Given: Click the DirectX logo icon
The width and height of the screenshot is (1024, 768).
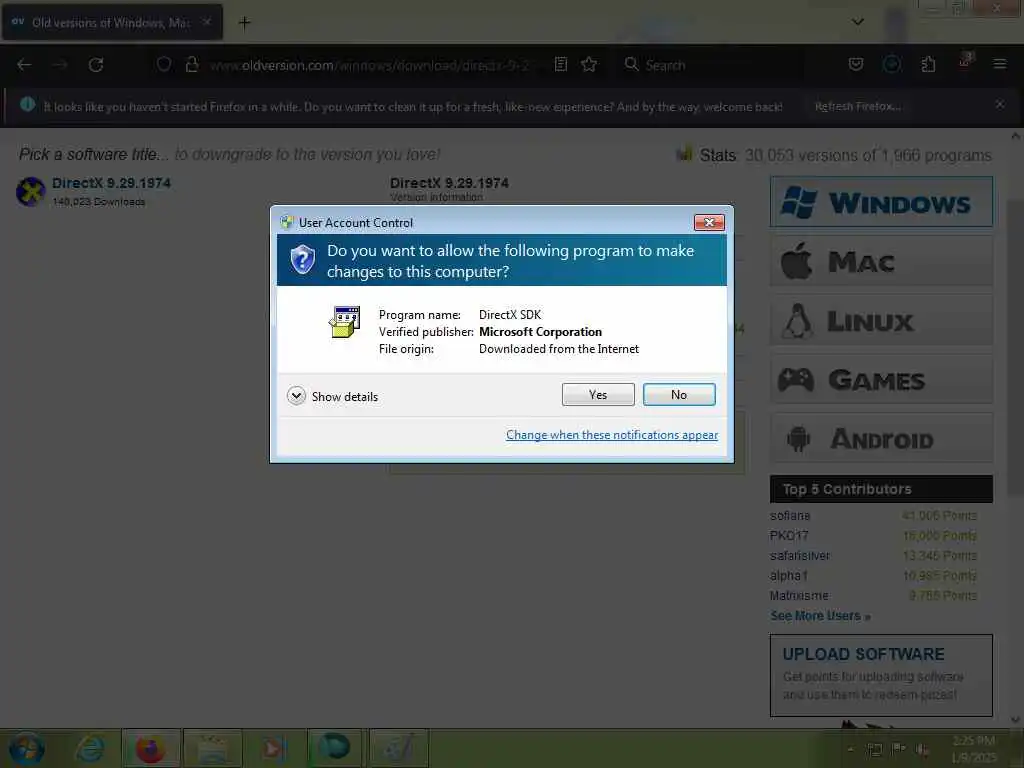Looking at the screenshot, I should [31, 192].
